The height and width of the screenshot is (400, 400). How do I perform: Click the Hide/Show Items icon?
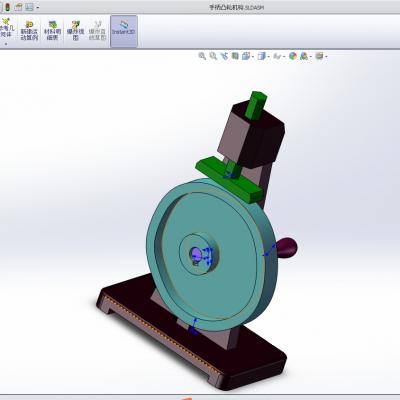(277, 56)
